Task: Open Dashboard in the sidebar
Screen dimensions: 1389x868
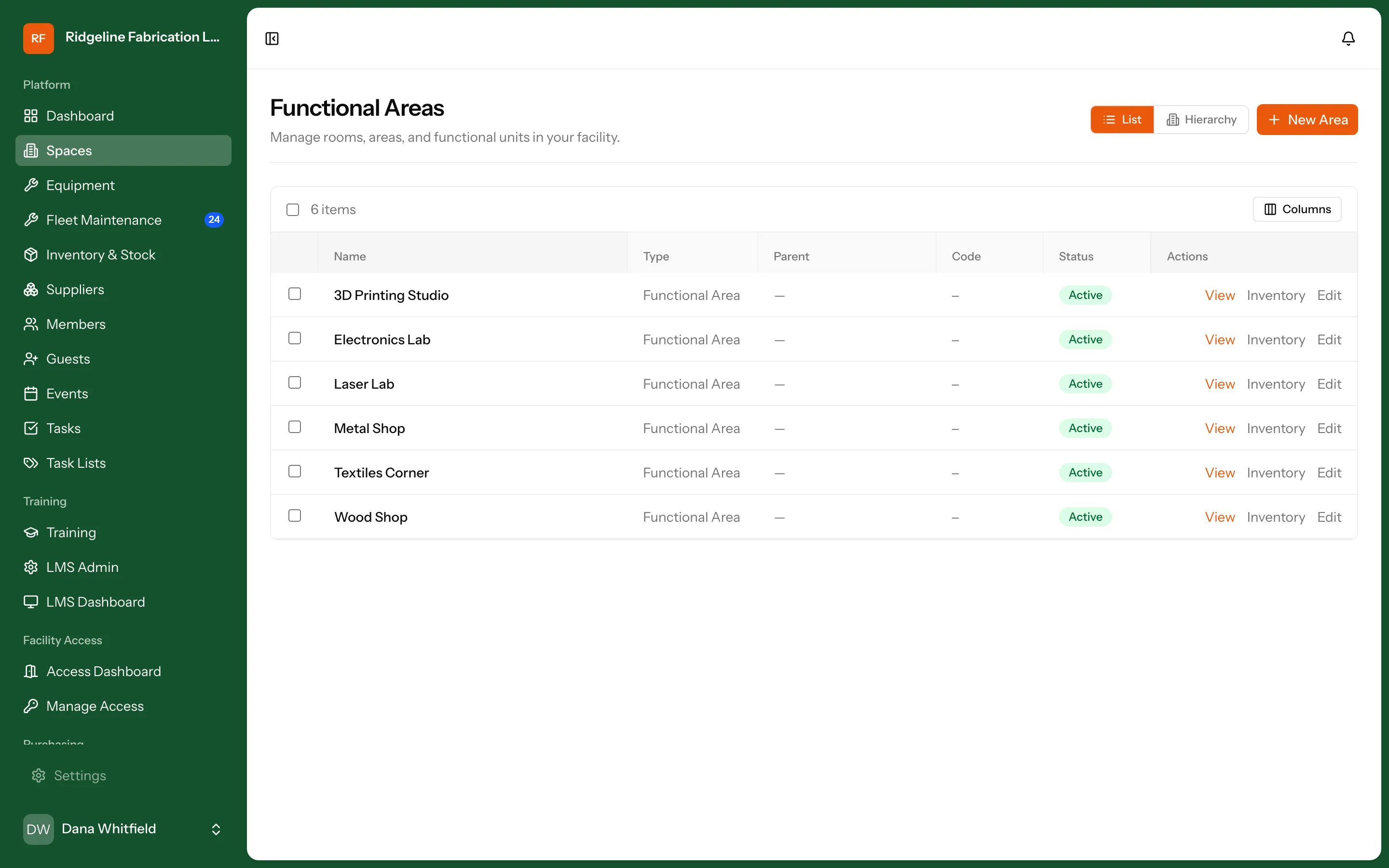Action: coord(123,116)
